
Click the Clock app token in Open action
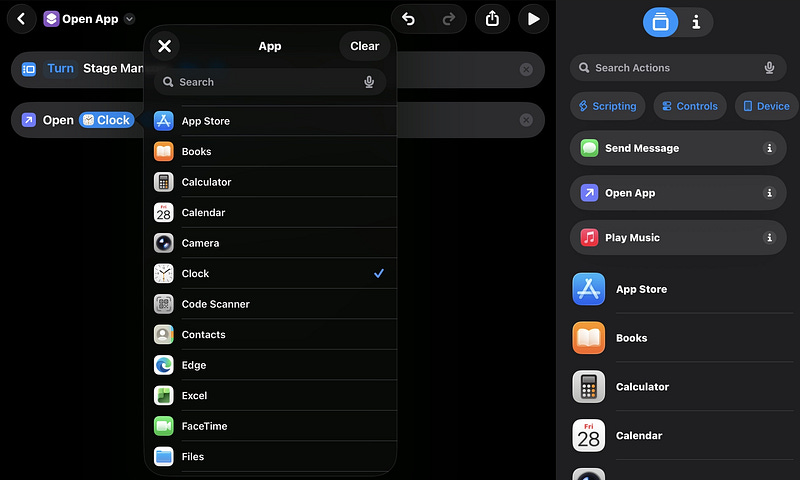[107, 120]
